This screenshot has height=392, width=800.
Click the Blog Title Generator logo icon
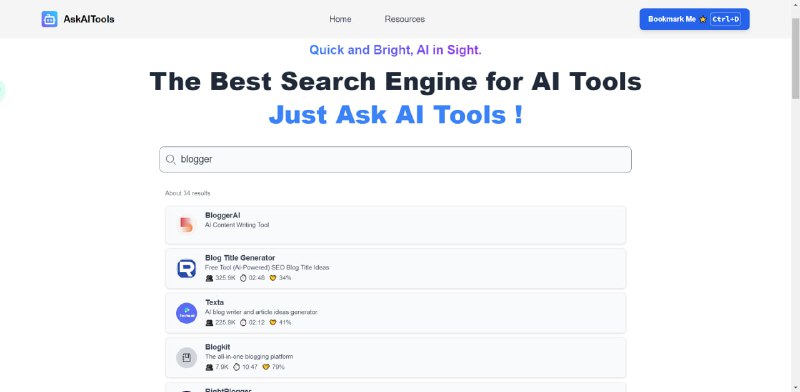coord(186,268)
